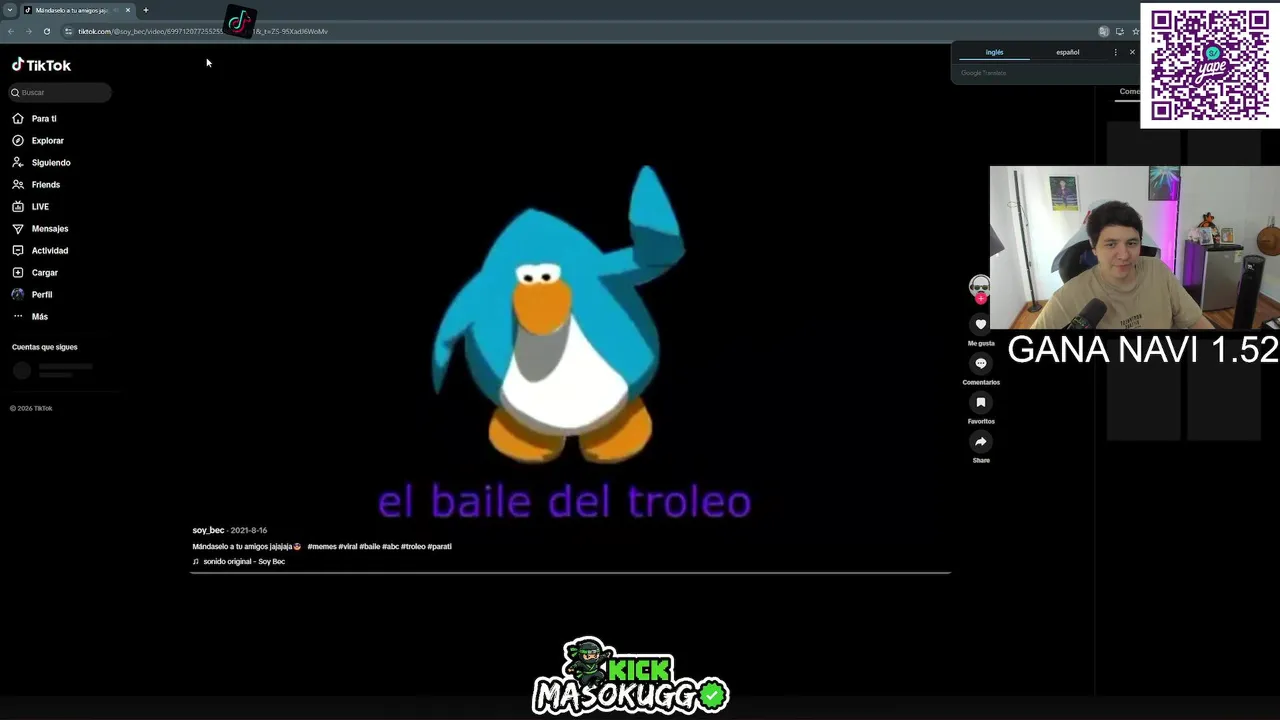Open the Friends section
The width and height of the screenshot is (1280, 720).
pyautogui.click(x=45, y=185)
